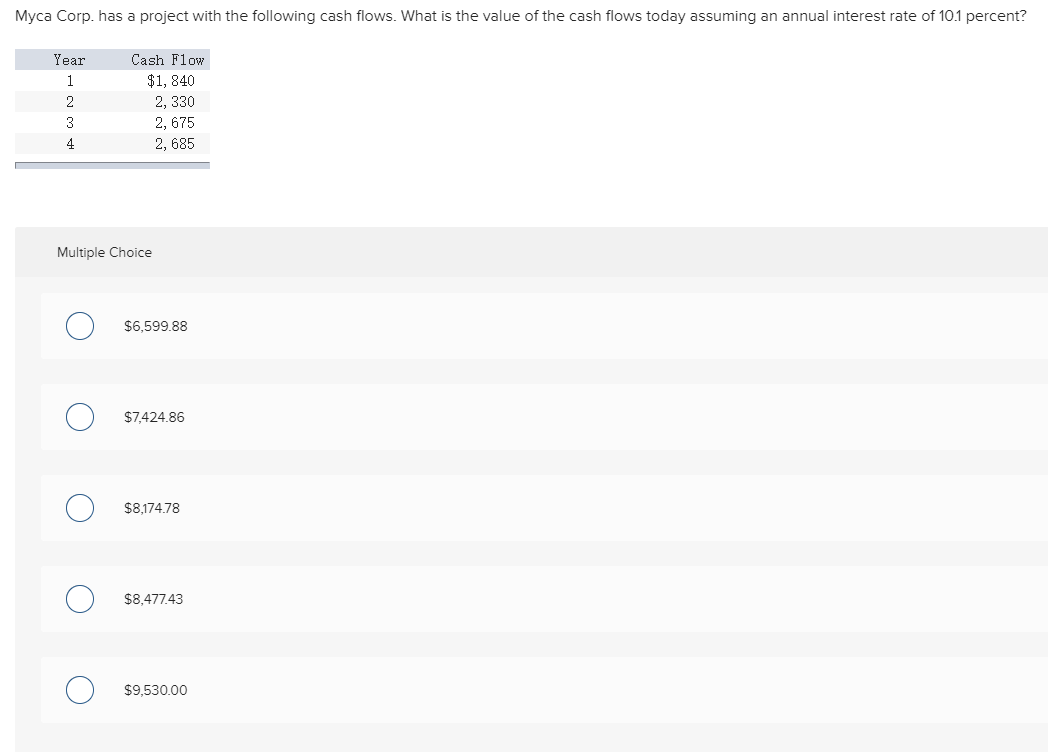Click the 2,330 cash flow cell
Screen dimensions: 1048x752
tap(175, 102)
